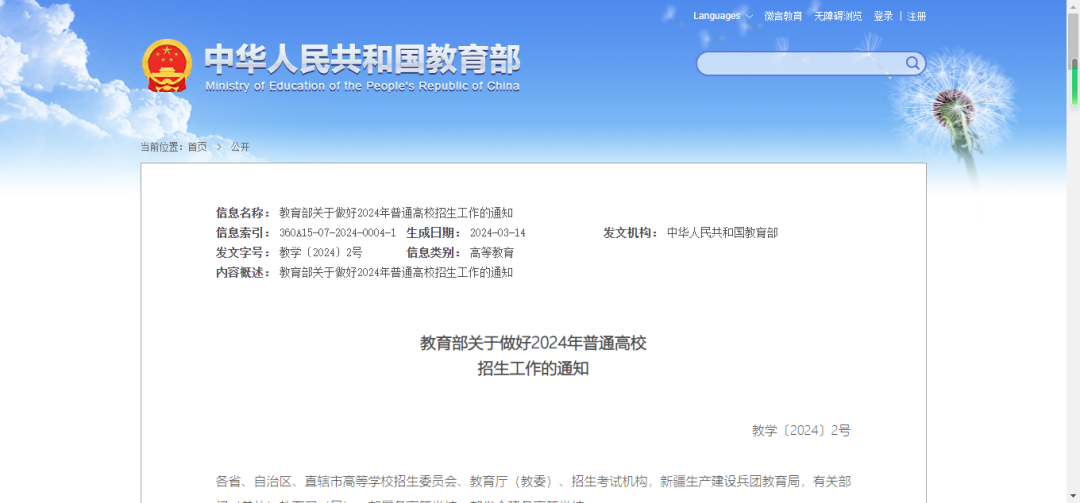Click the English ministry name subtitle
1080x503 pixels.
(x=362, y=86)
